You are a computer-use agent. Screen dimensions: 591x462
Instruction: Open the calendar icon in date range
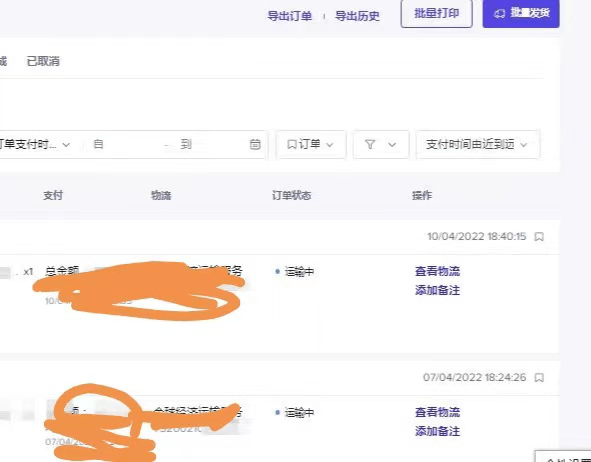click(x=255, y=144)
